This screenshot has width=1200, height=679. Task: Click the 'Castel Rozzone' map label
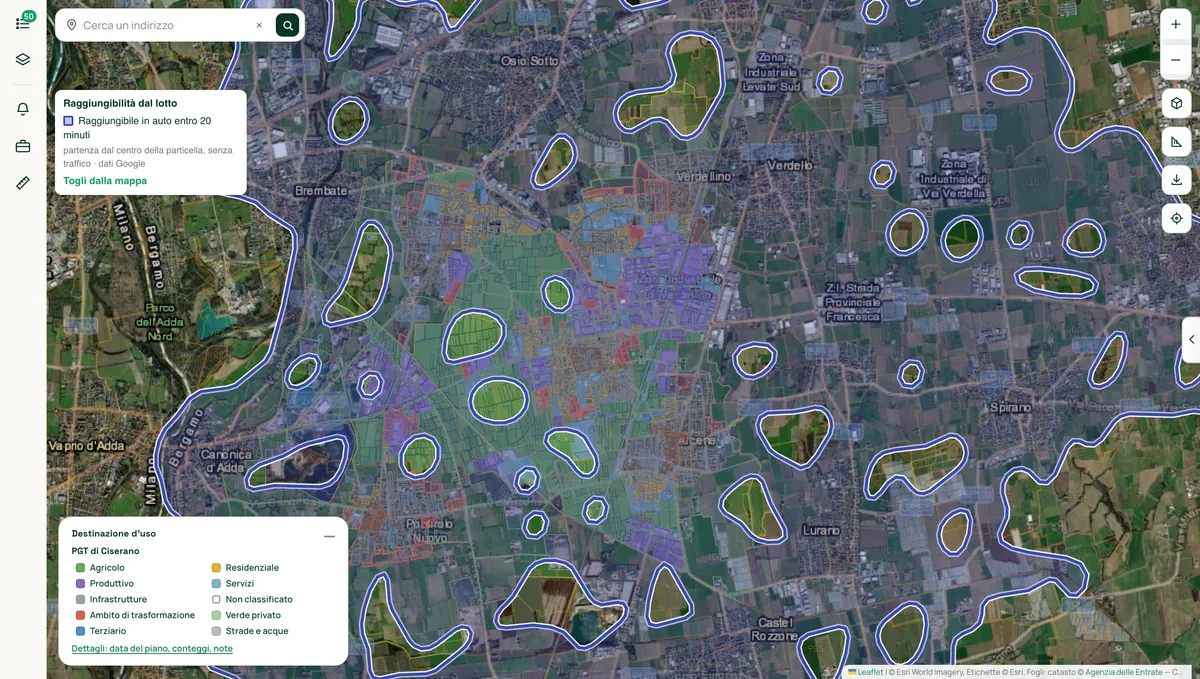(775, 629)
